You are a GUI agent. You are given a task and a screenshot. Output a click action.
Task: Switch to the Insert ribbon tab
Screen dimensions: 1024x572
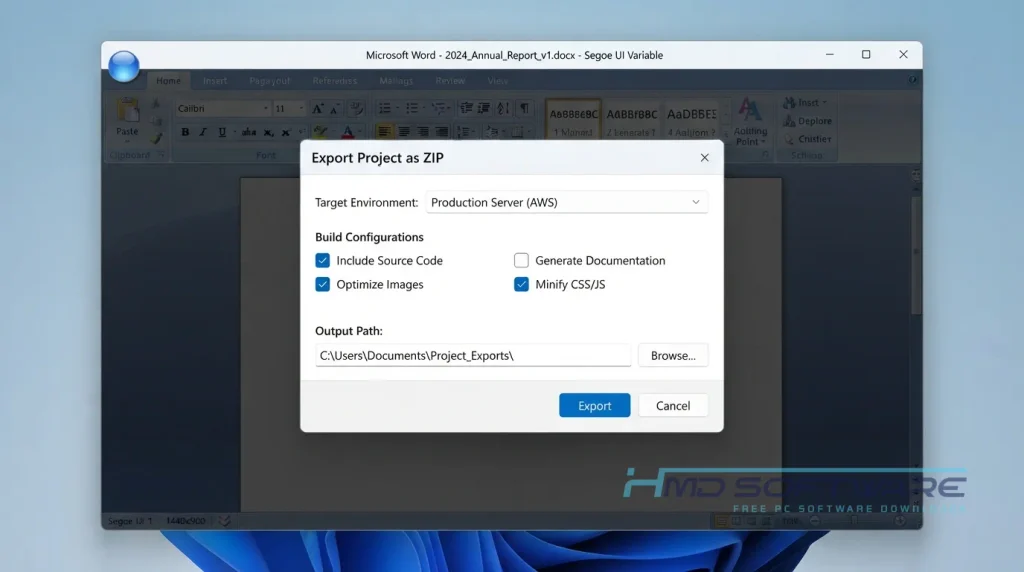[x=215, y=80]
